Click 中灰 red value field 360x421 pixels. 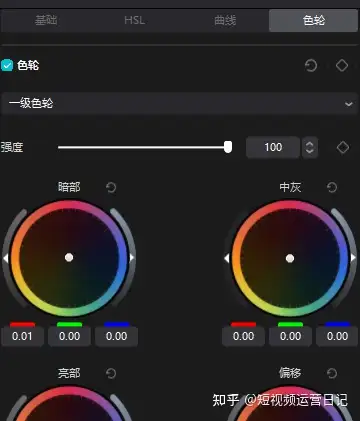(243, 336)
